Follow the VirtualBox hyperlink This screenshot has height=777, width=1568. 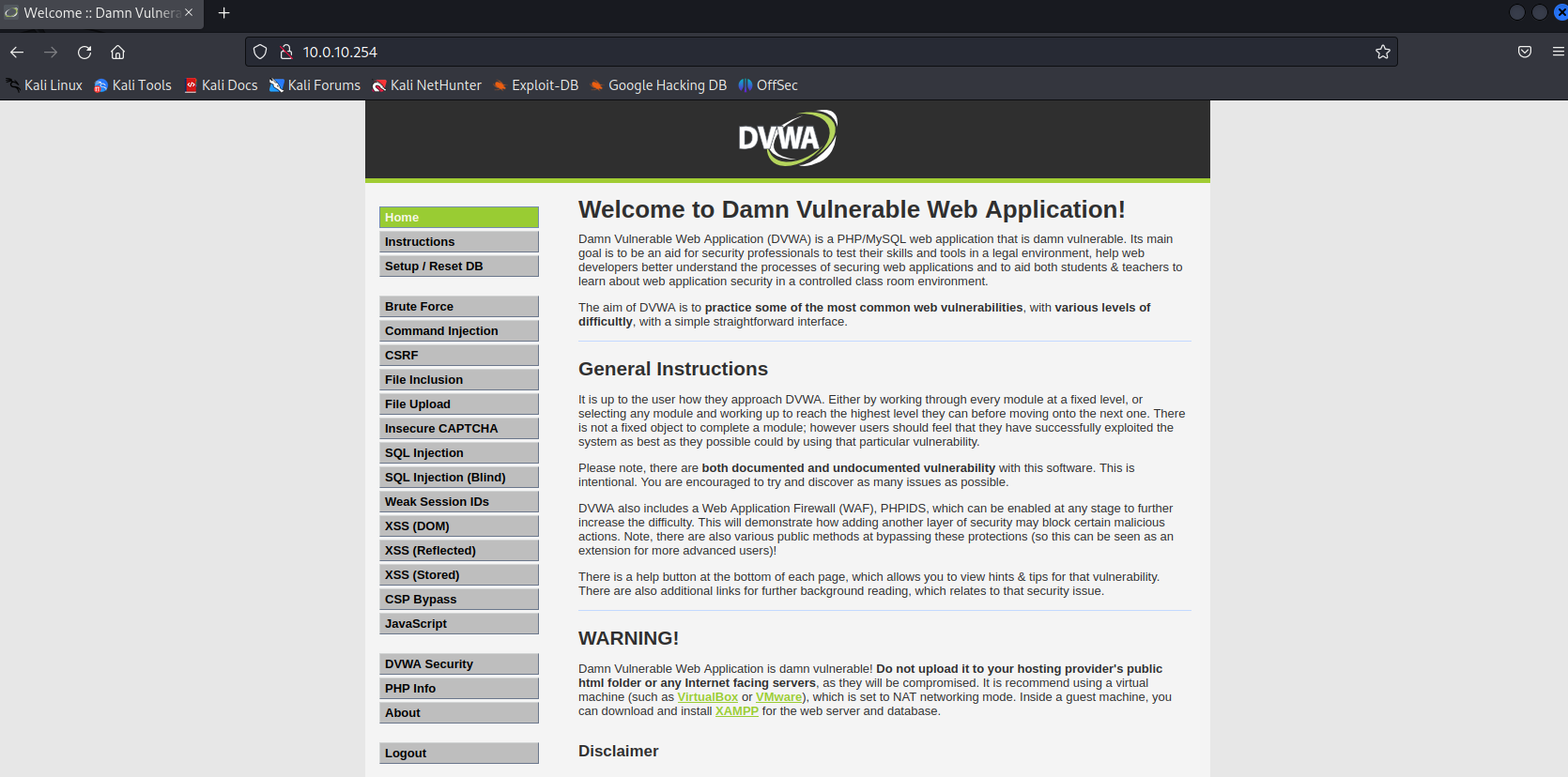pyautogui.click(x=707, y=697)
